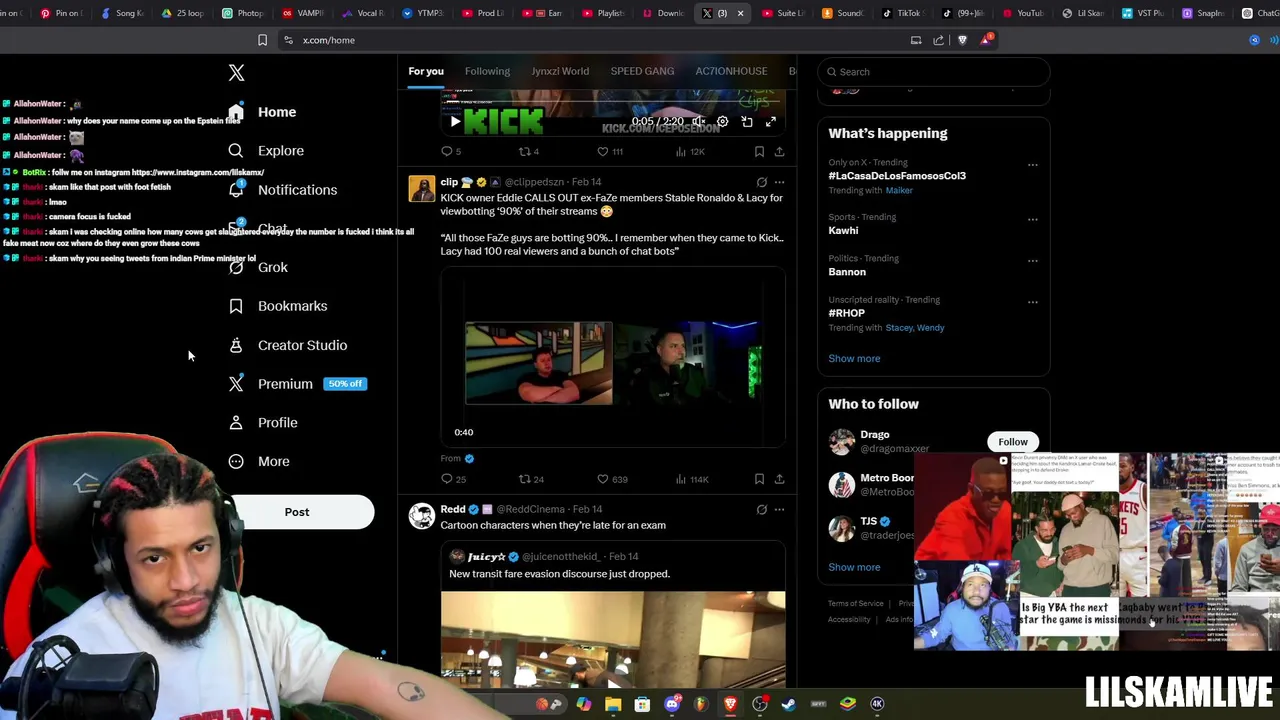Like clip's post with 639 likes
This screenshot has width=1280, height=720.
[x=612, y=479]
